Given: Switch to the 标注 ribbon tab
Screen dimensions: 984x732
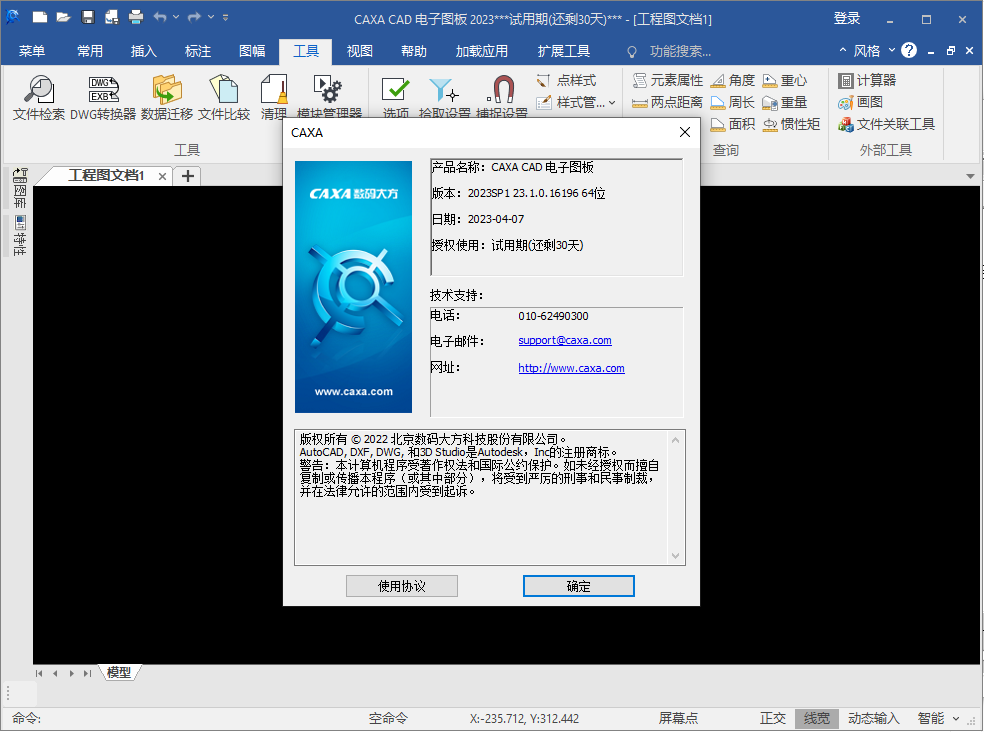Looking at the screenshot, I should pos(198,51).
